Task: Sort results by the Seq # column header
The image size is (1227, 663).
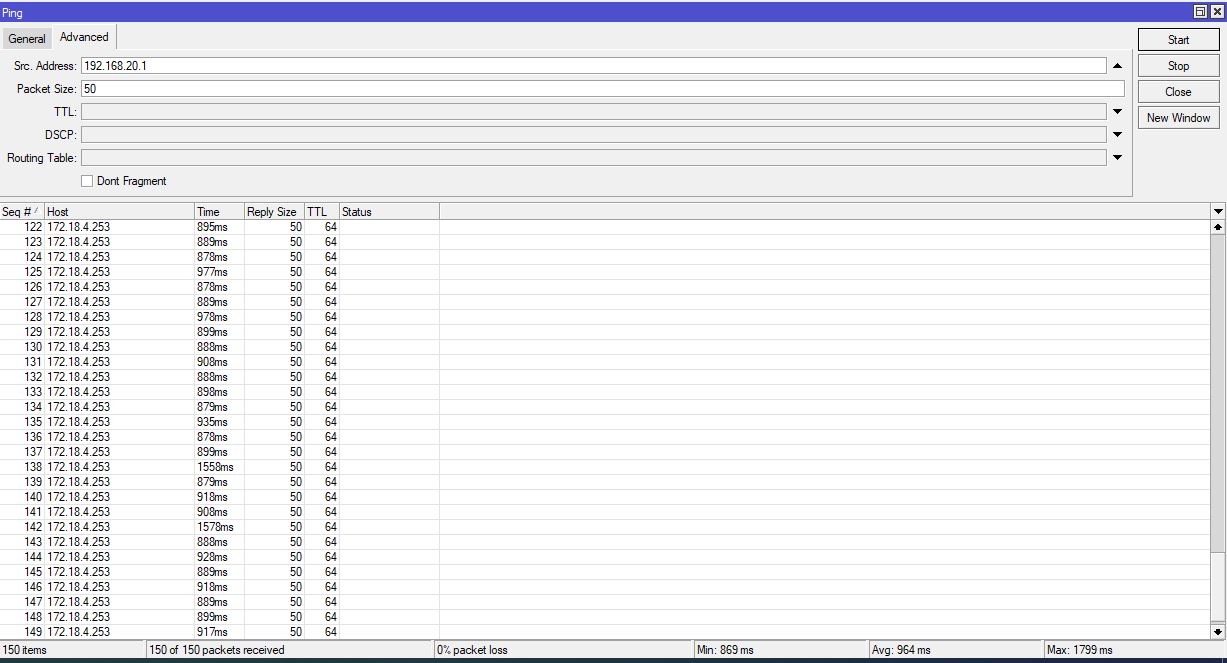Action: tap(20, 211)
